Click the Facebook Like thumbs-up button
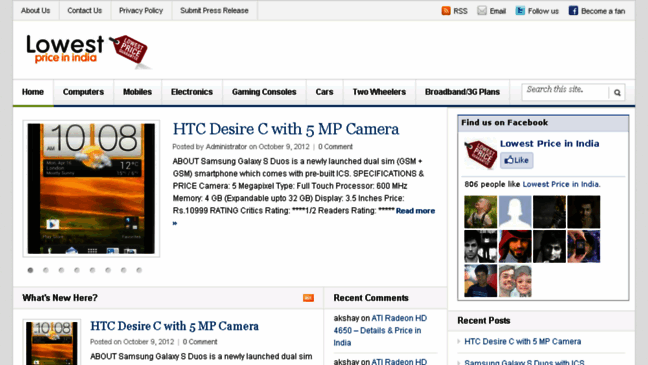The height and width of the screenshot is (365, 648). point(517,160)
